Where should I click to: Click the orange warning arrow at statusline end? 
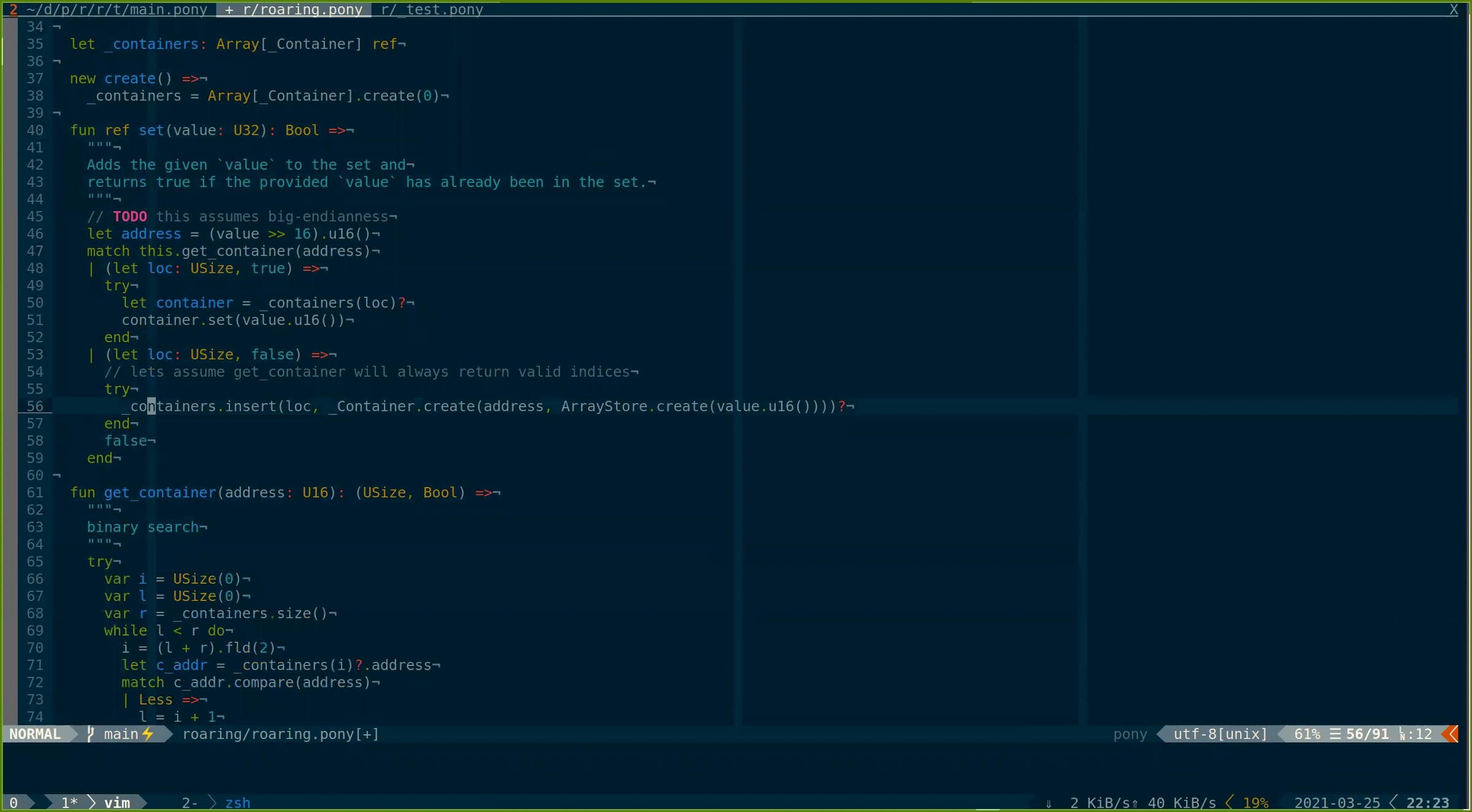click(1451, 734)
